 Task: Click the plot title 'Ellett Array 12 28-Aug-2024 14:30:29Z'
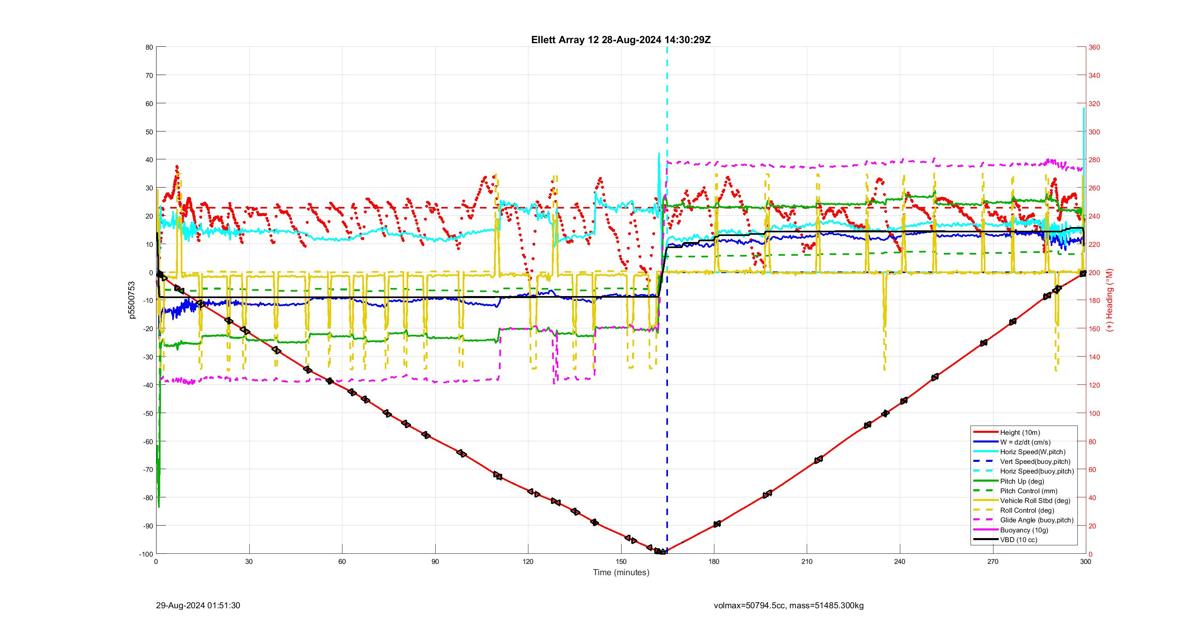click(621, 40)
